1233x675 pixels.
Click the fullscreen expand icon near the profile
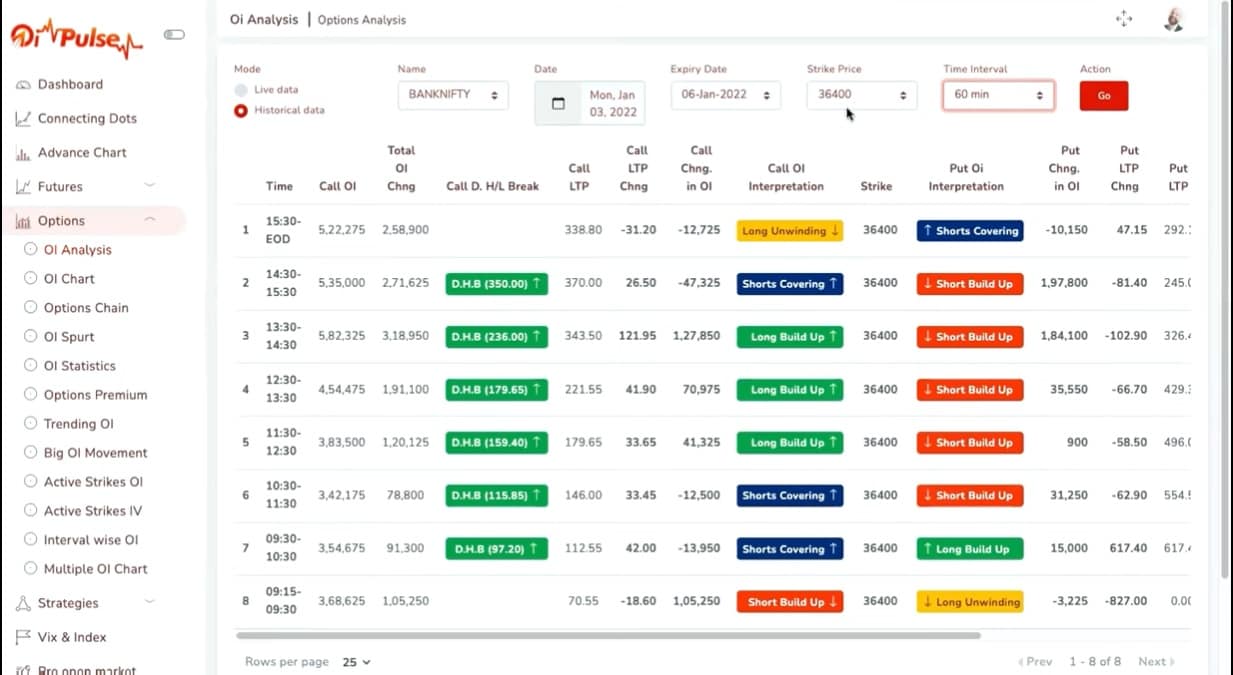pos(1124,18)
